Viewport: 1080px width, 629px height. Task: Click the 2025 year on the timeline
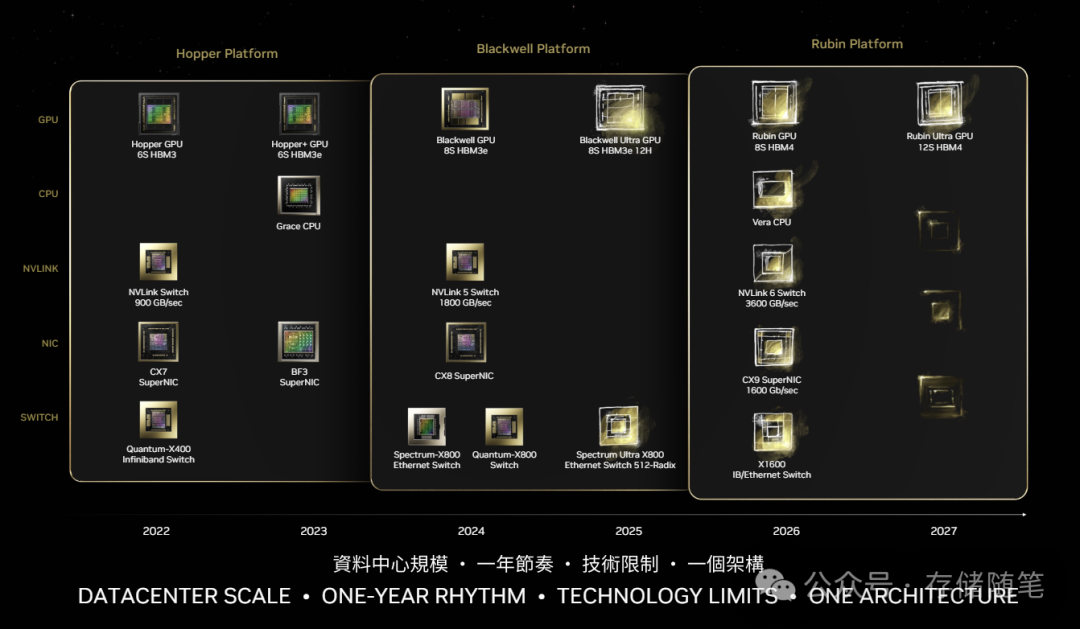point(629,531)
